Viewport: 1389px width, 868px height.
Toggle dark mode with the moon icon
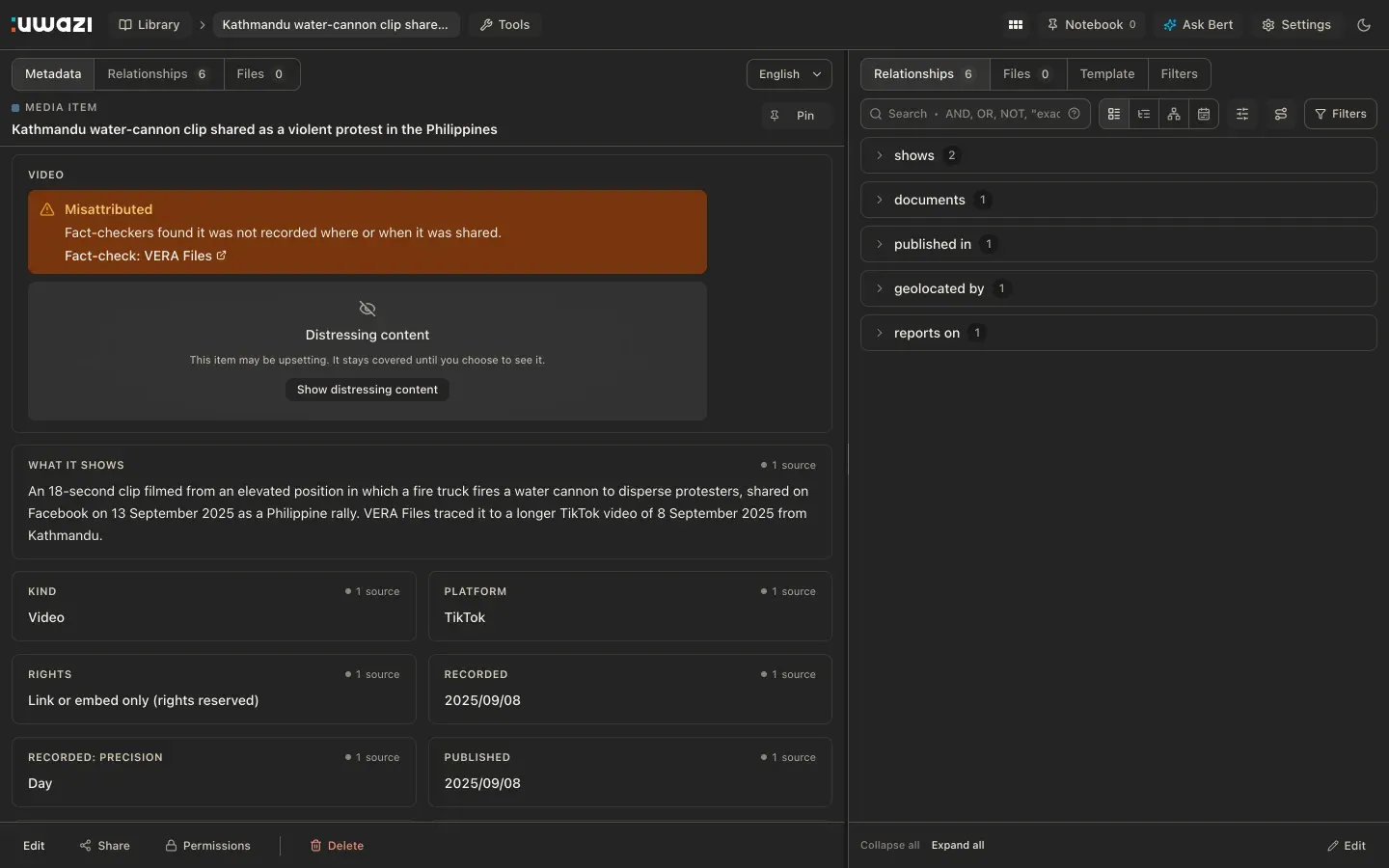(1364, 25)
